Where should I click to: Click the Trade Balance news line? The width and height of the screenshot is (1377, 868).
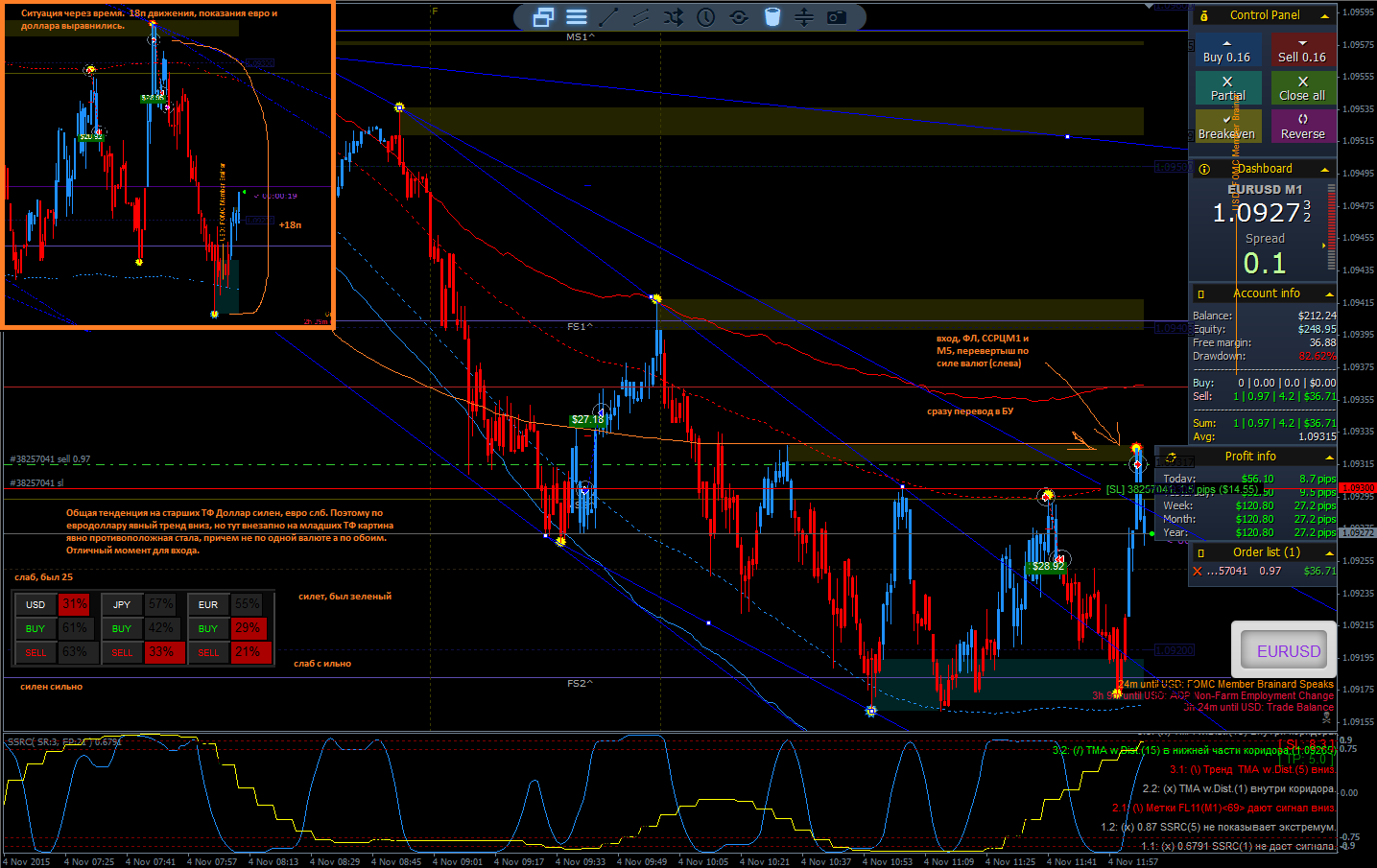pyautogui.click(x=1258, y=707)
